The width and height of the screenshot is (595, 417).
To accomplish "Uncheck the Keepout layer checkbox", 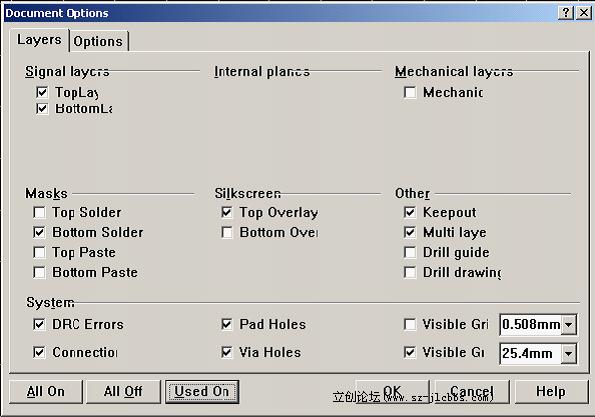I will pos(410,212).
